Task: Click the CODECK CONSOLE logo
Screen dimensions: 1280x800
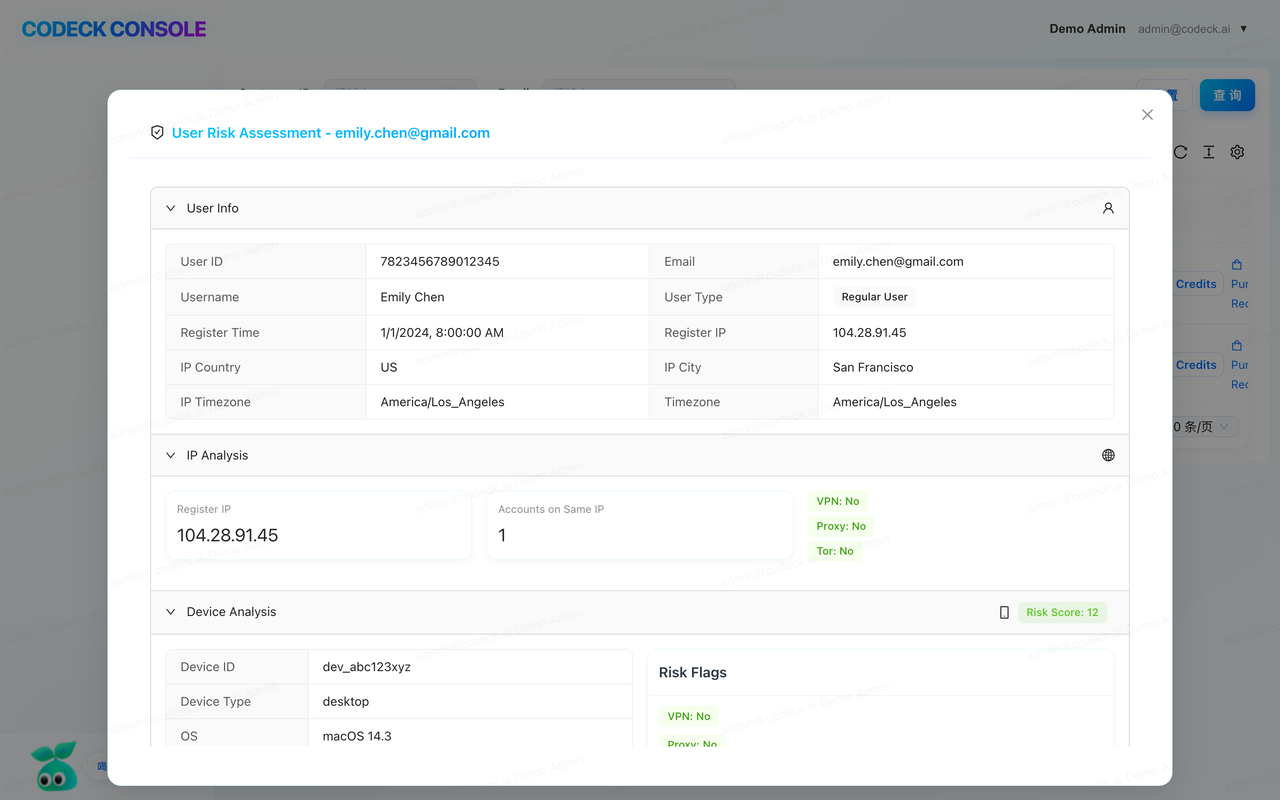Action: pos(112,28)
